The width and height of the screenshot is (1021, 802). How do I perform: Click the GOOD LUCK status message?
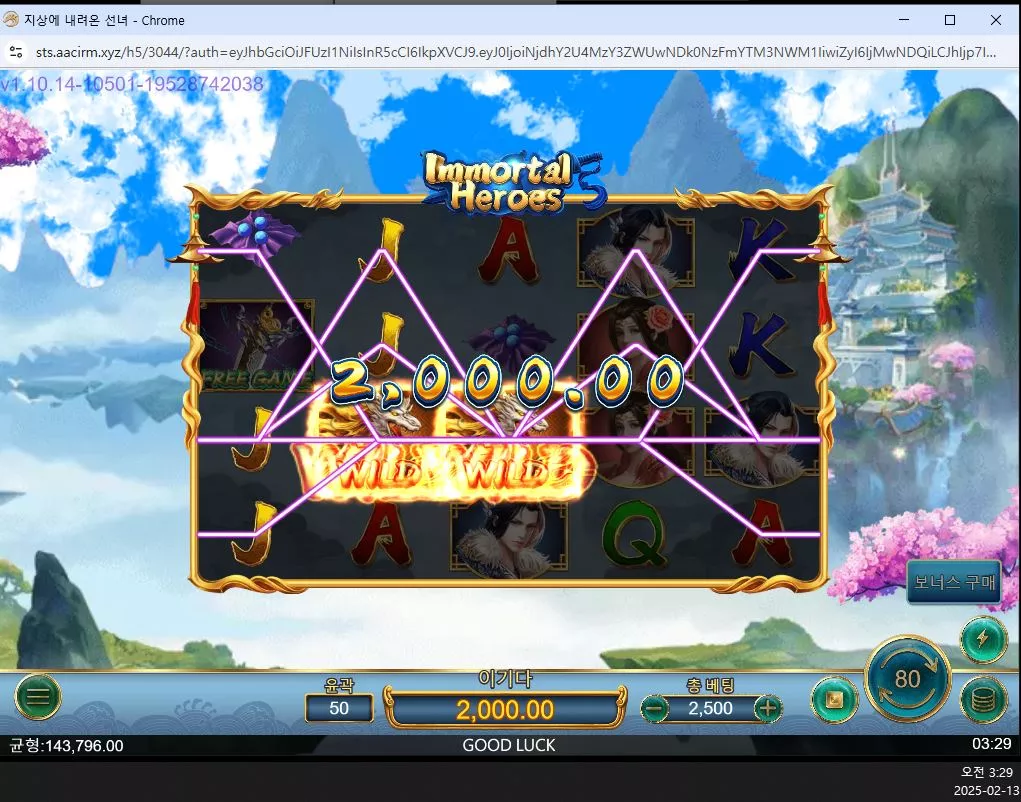509,745
